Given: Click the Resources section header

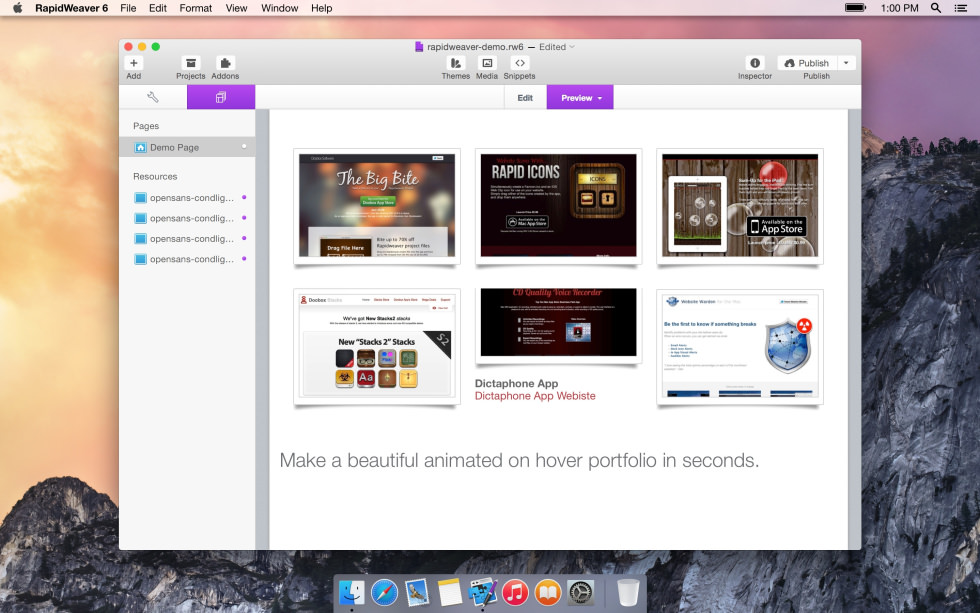Looking at the screenshot, I should coord(155,177).
